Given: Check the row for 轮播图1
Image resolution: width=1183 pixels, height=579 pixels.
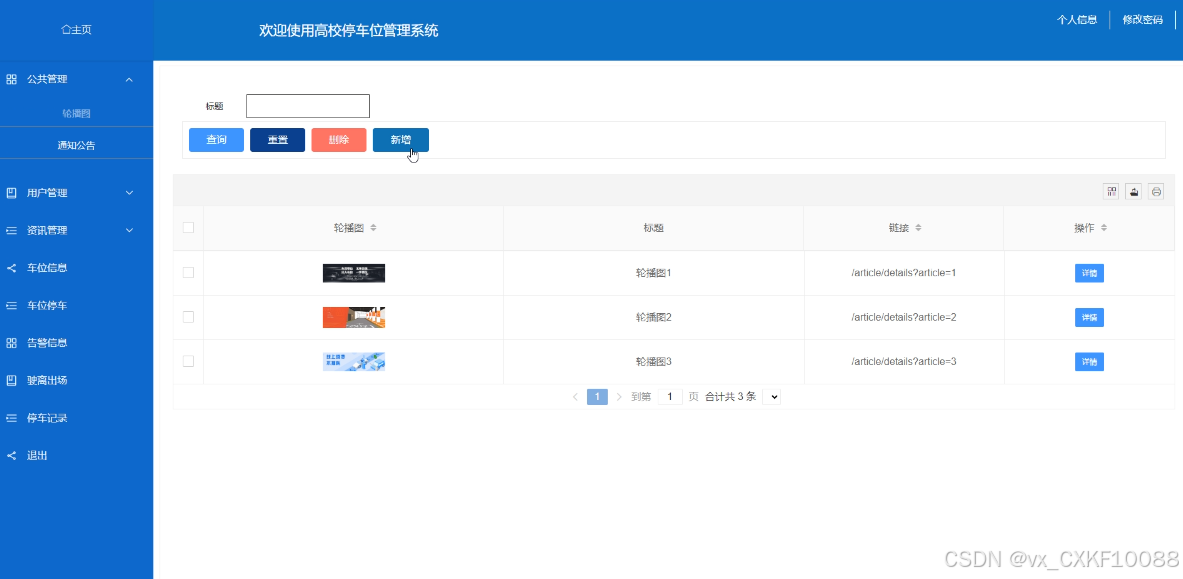Looking at the screenshot, I should pyautogui.click(x=189, y=273).
